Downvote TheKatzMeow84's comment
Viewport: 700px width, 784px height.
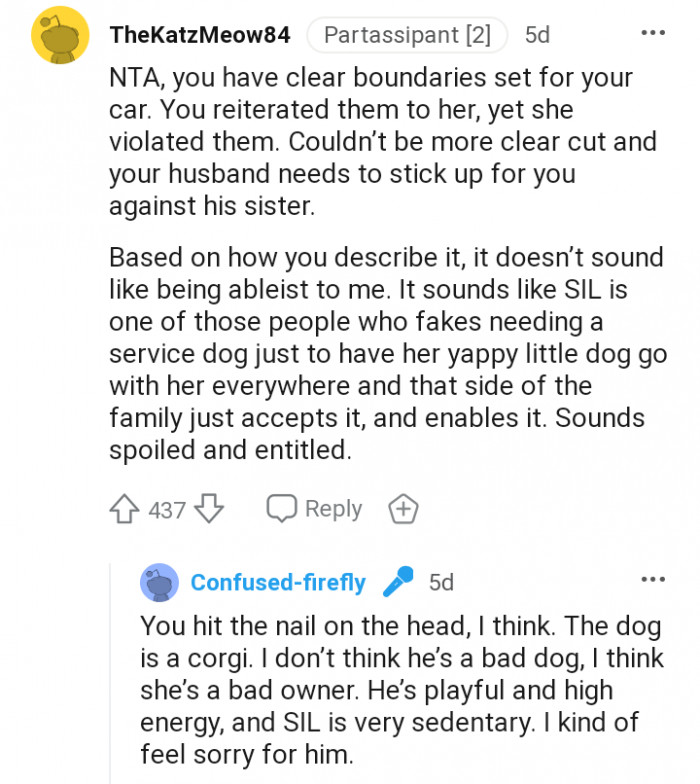(x=209, y=510)
